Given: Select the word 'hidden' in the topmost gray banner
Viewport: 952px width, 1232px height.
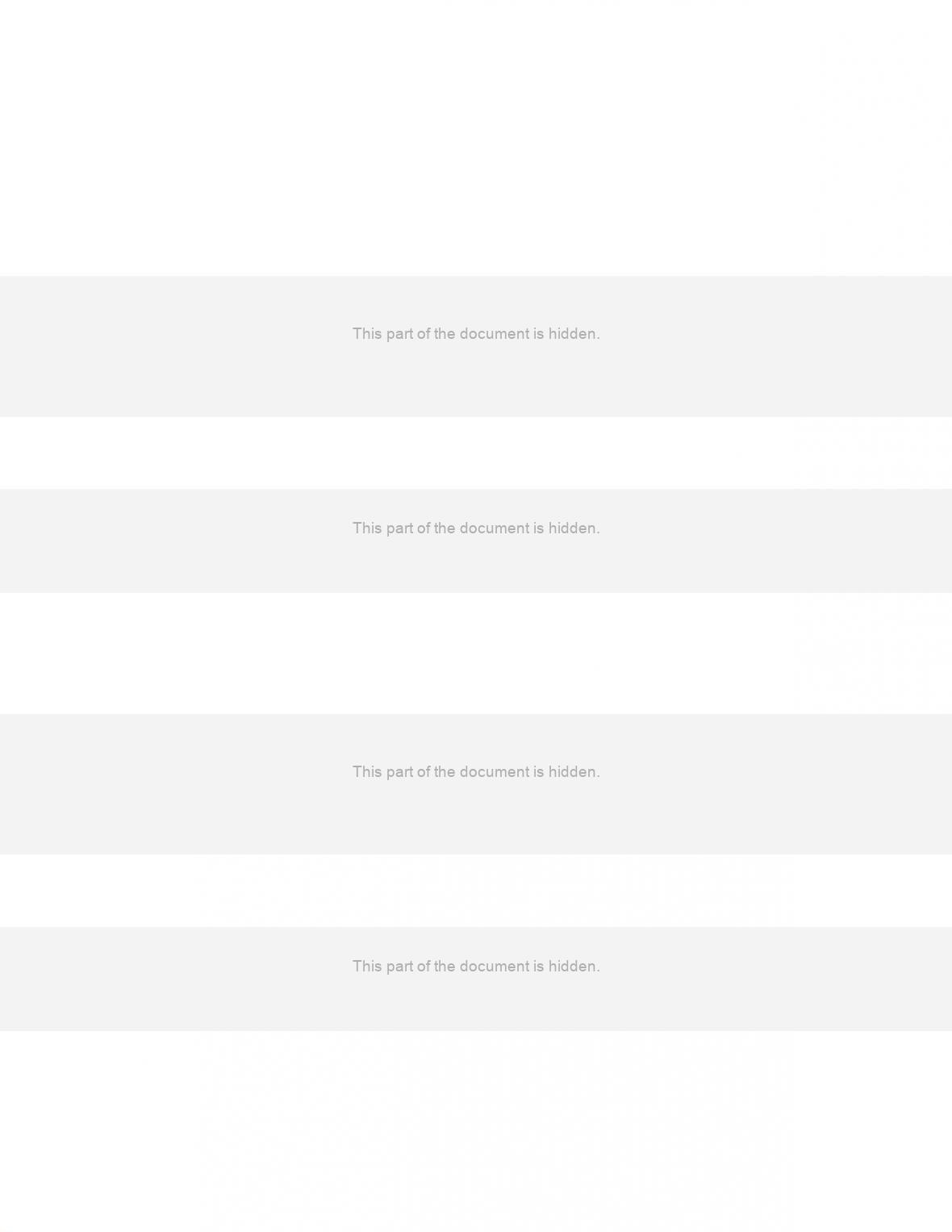Looking at the screenshot, I should click(x=574, y=334).
